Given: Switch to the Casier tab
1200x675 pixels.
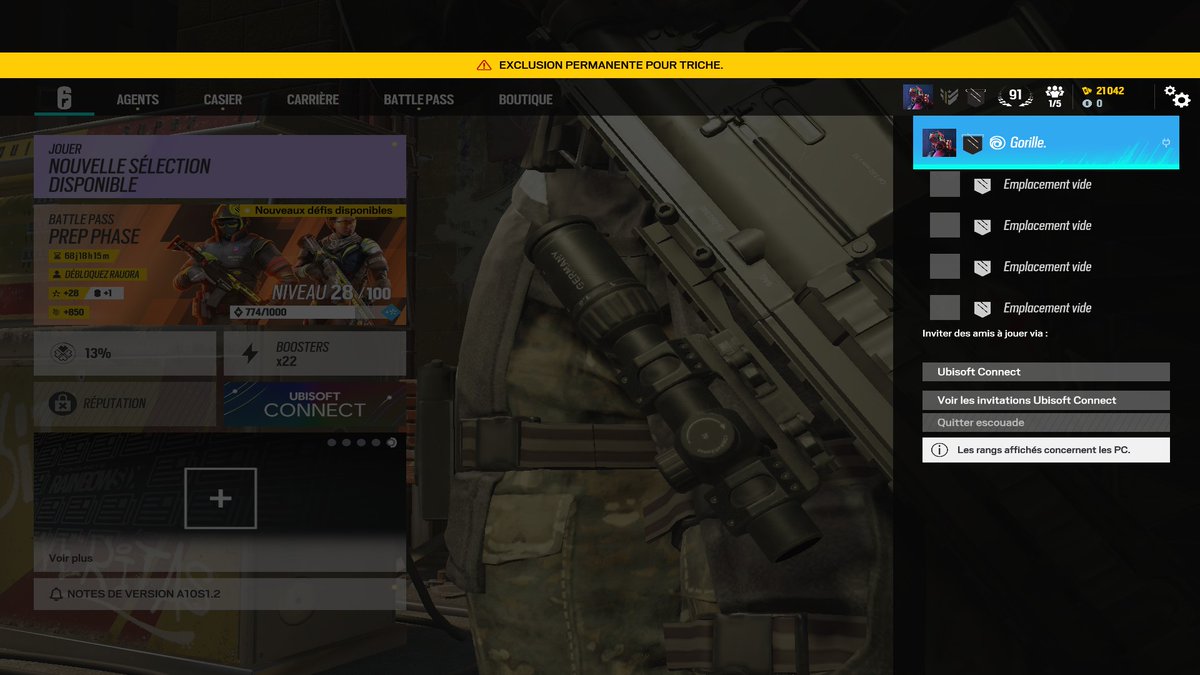Looking at the screenshot, I should (222, 100).
